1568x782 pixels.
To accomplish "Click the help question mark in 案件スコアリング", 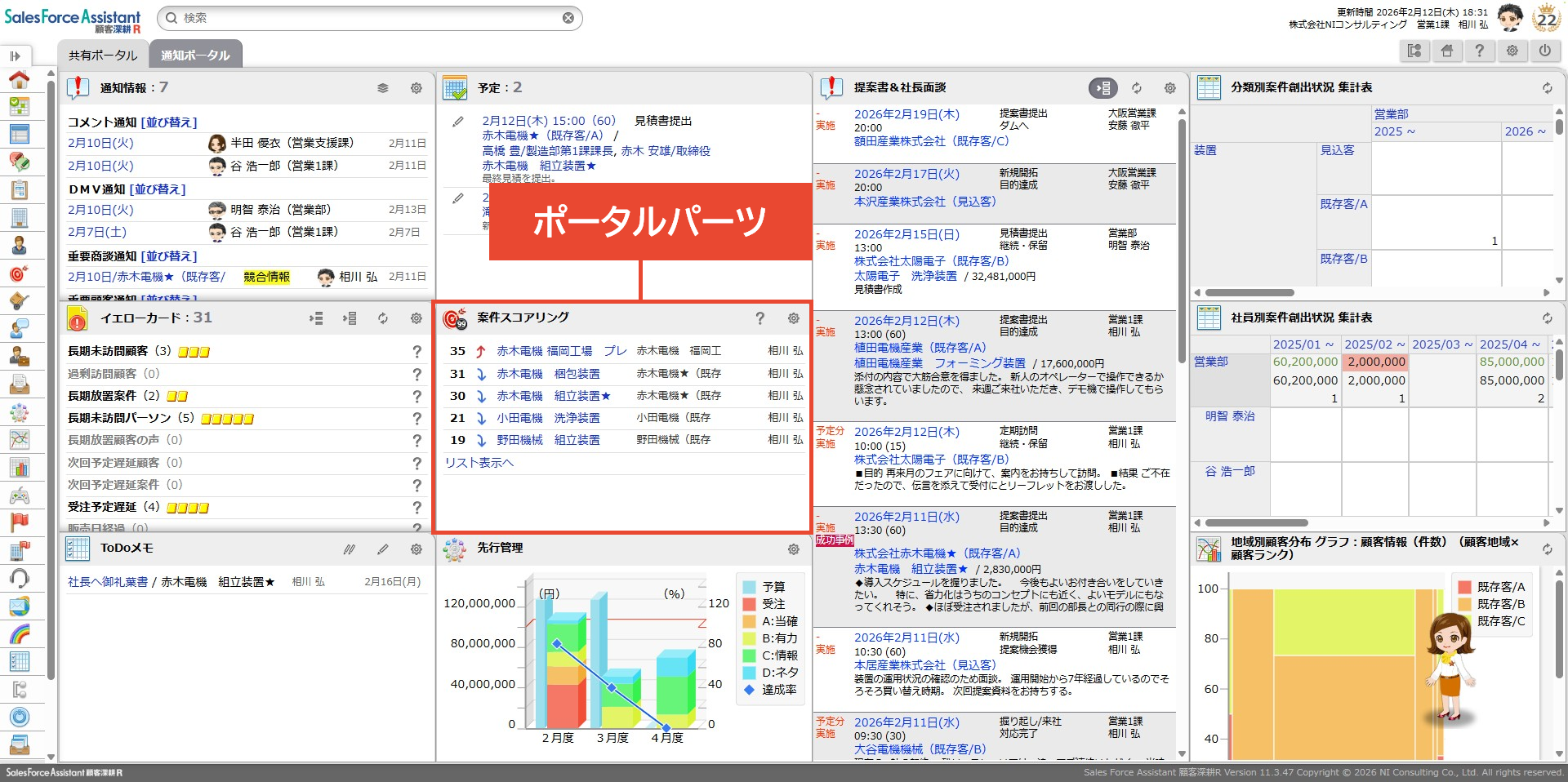I will pos(759,318).
